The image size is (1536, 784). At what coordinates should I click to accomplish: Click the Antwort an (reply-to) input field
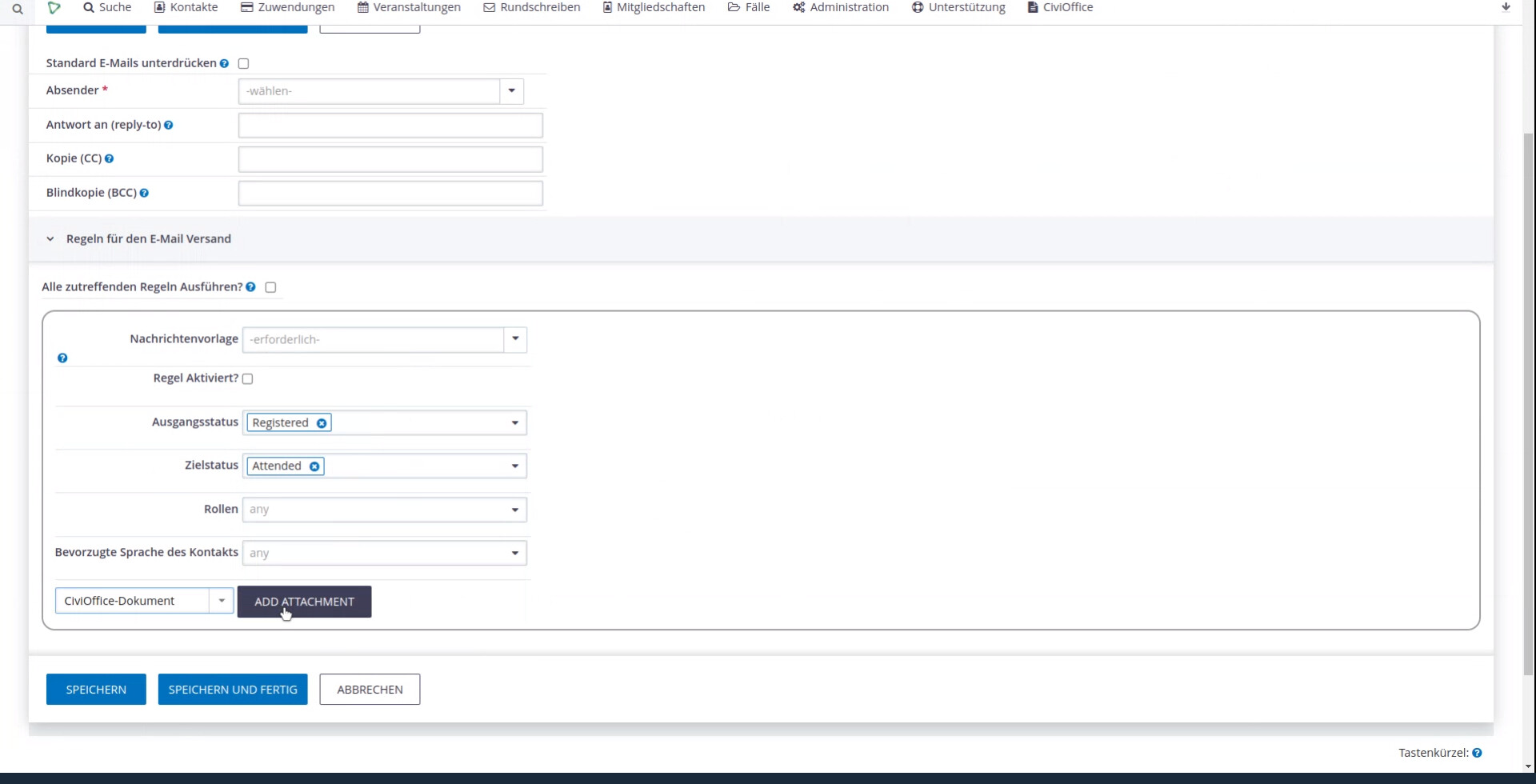tap(390, 125)
